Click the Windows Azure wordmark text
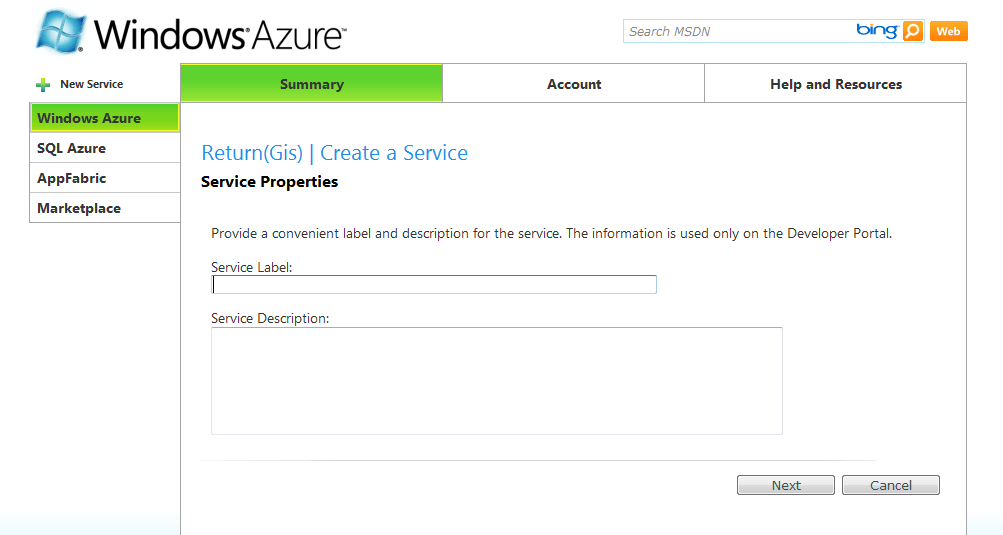The image size is (1003, 535). click(x=219, y=34)
